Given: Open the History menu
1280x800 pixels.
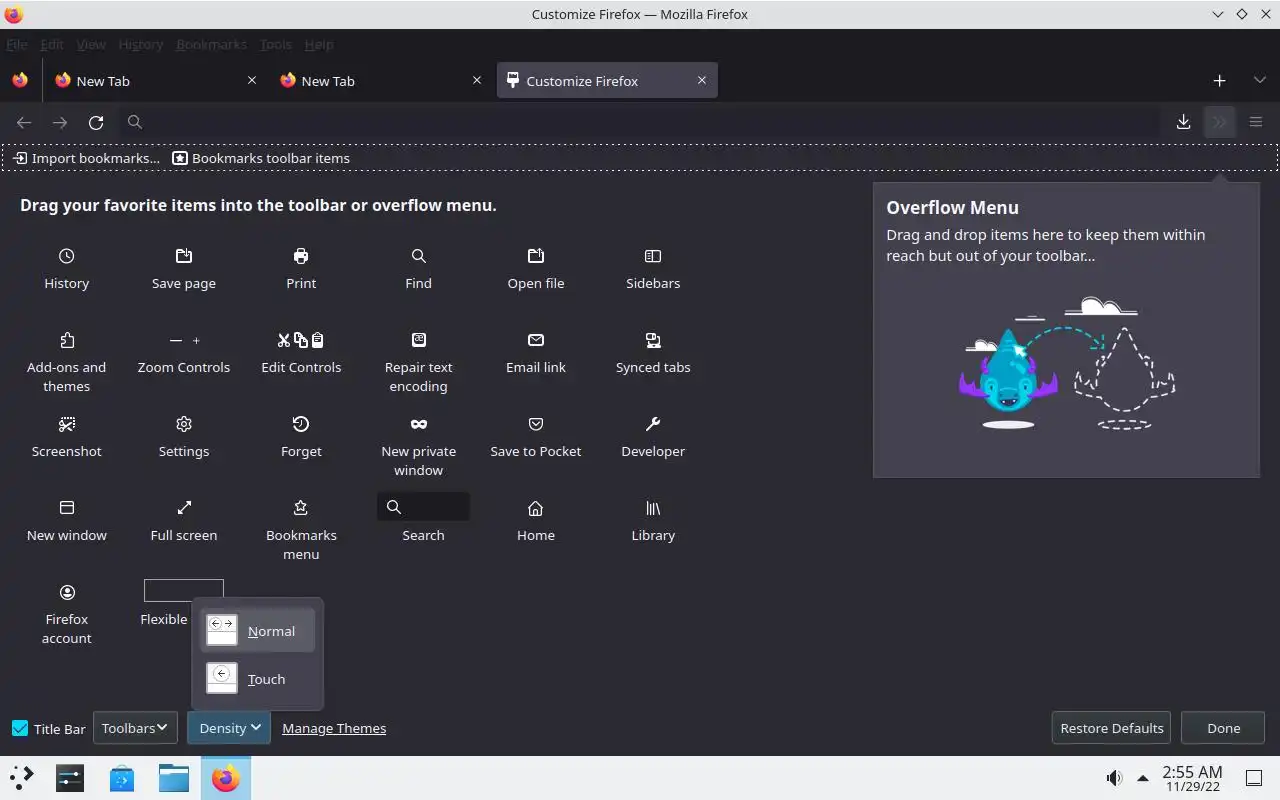Looking at the screenshot, I should [x=140, y=45].
